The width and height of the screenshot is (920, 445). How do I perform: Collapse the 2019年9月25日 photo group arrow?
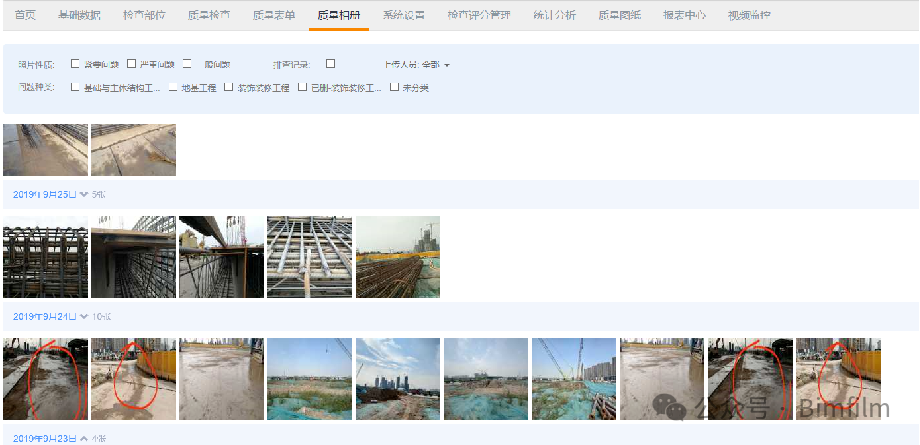(84, 194)
